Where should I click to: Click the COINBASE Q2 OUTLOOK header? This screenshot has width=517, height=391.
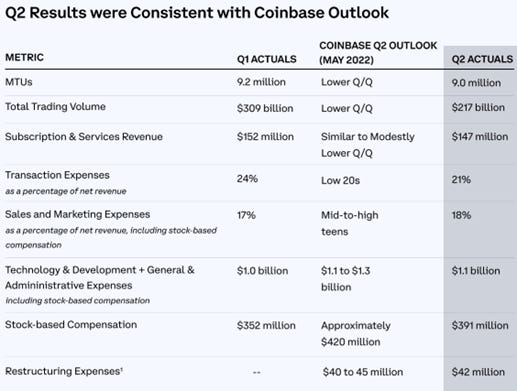click(378, 53)
